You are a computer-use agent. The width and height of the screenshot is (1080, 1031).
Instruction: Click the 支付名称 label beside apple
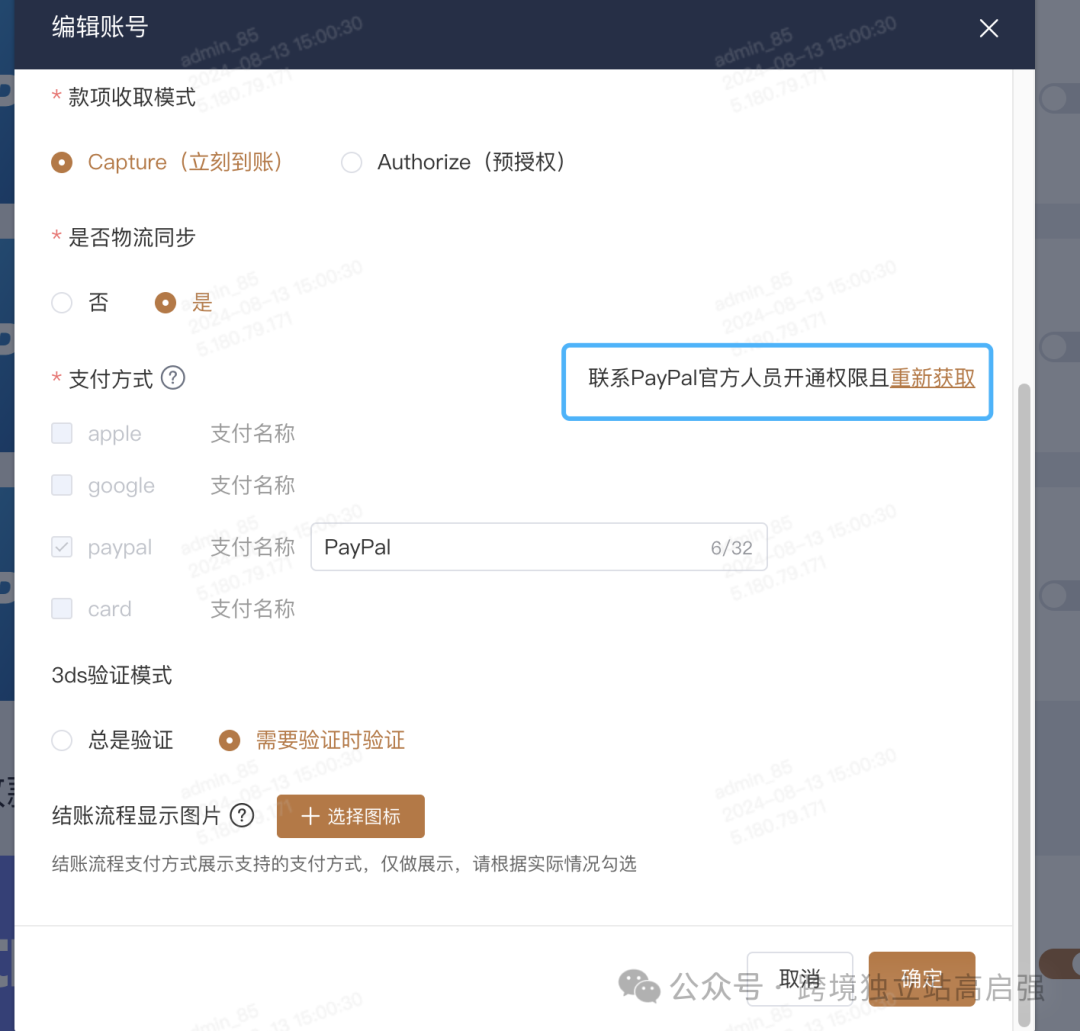(253, 433)
